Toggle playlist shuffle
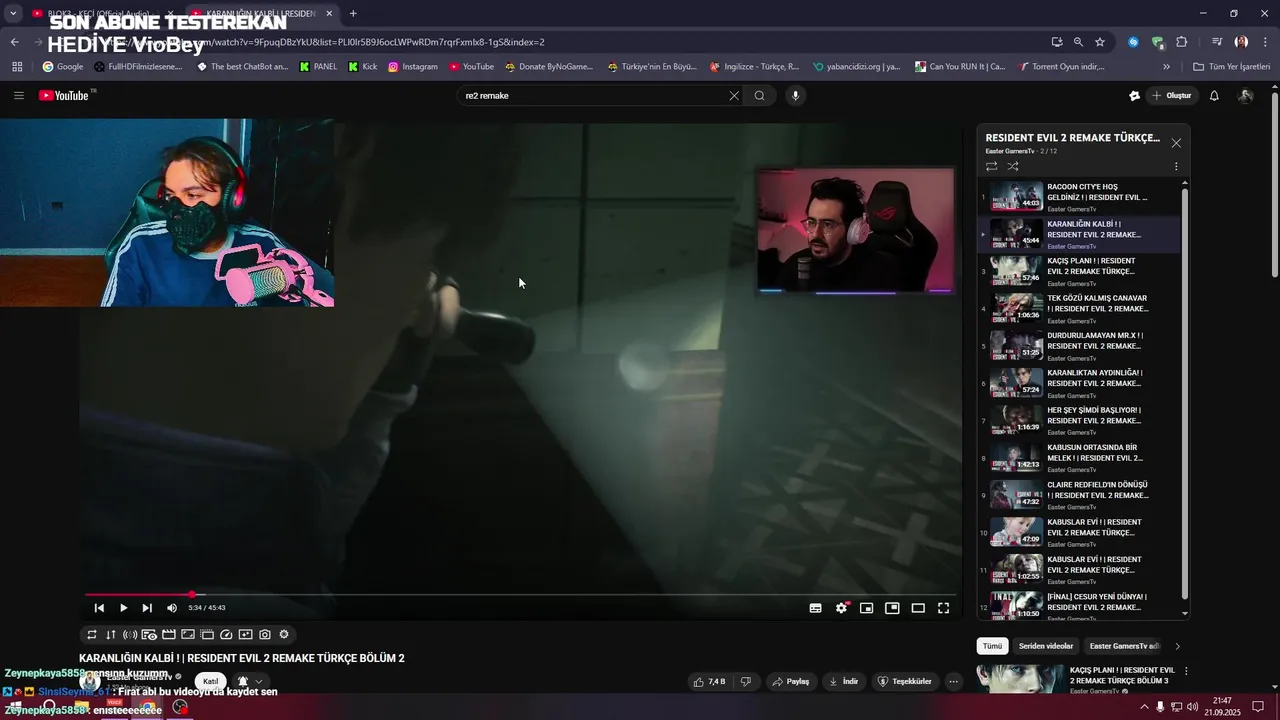This screenshot has height=720, width=1280. 1013,166
